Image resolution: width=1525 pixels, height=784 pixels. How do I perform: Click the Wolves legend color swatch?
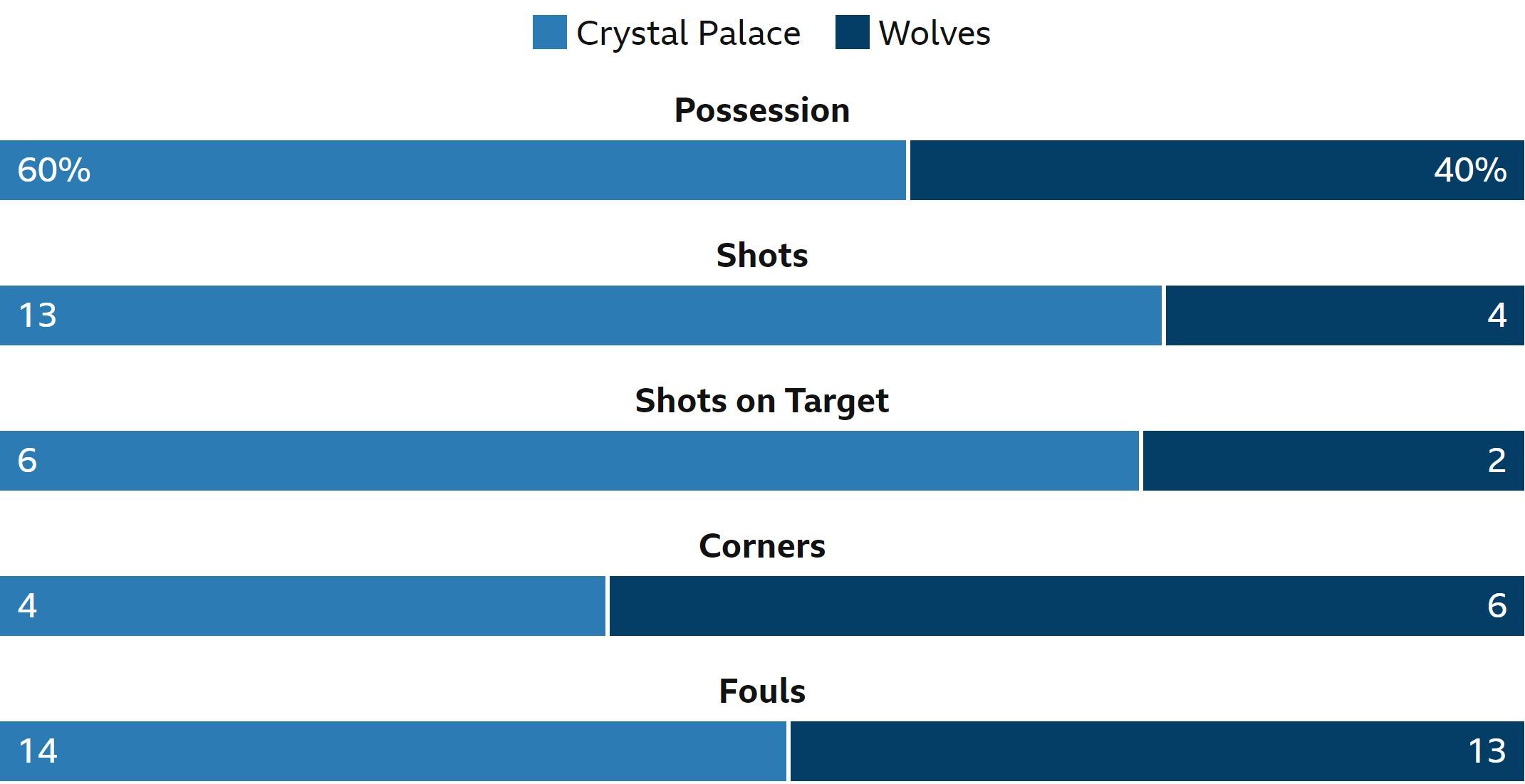click(x=853, y=32)
